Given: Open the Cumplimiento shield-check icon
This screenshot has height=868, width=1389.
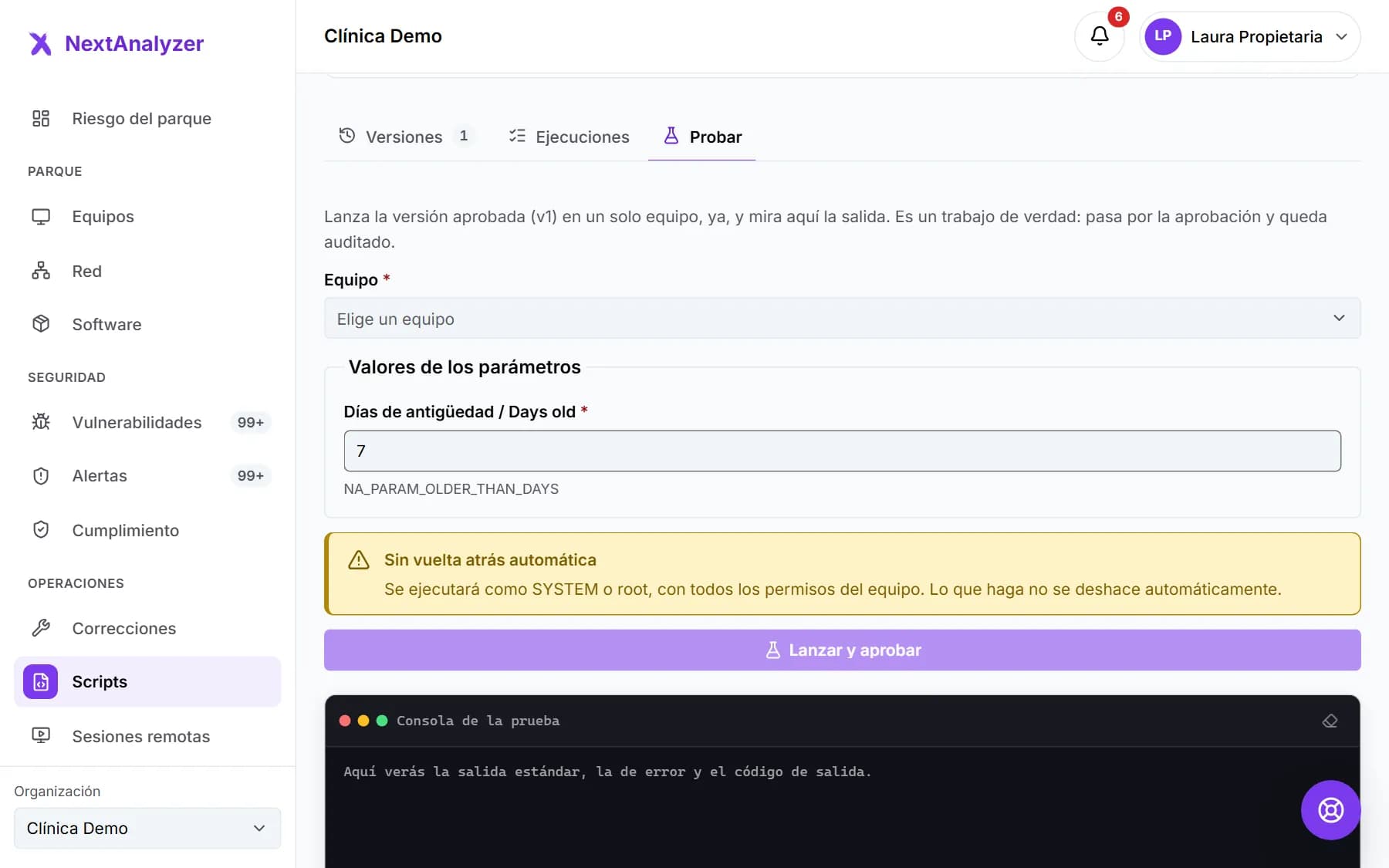Looking at the screenshot, I should 41,530.
